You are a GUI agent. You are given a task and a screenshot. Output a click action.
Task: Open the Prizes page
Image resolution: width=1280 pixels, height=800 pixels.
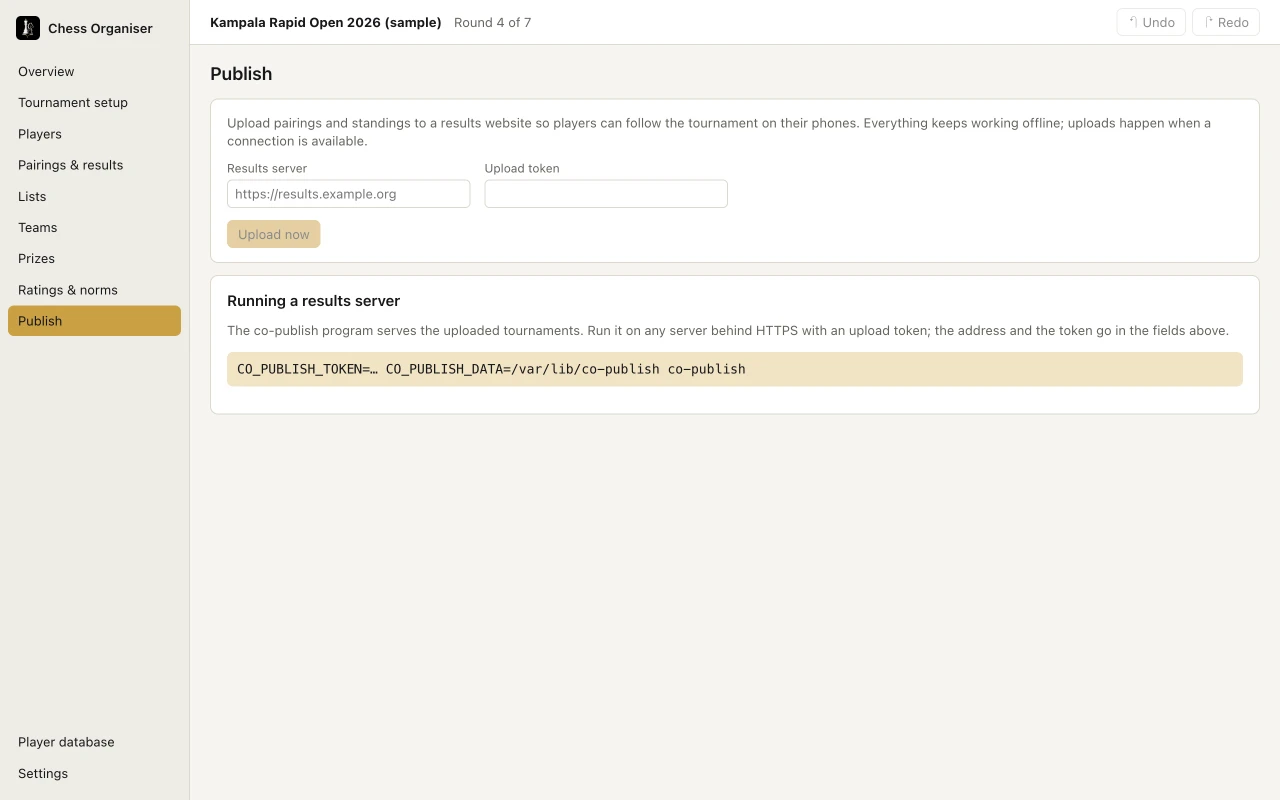coord(94,259)
